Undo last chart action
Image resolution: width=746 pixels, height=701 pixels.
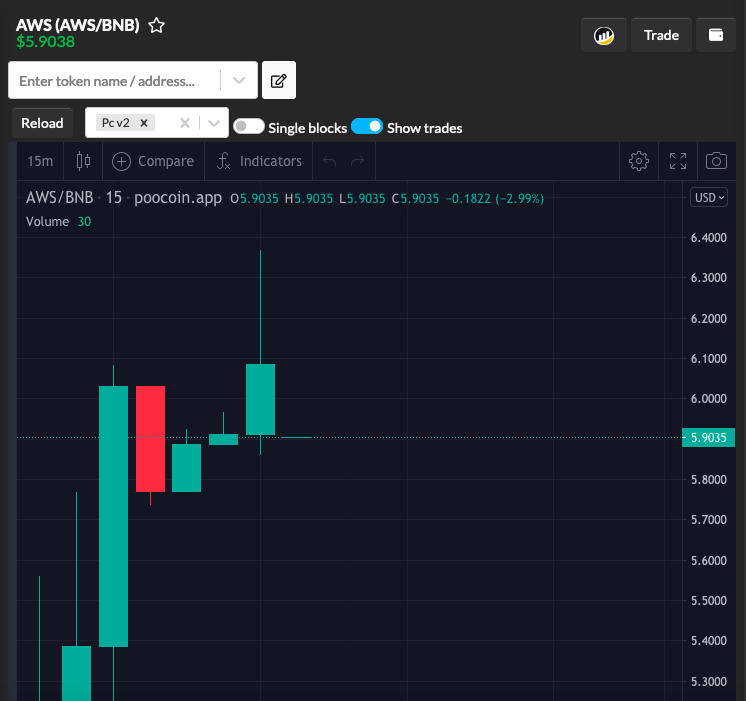[x=330, y=161]
